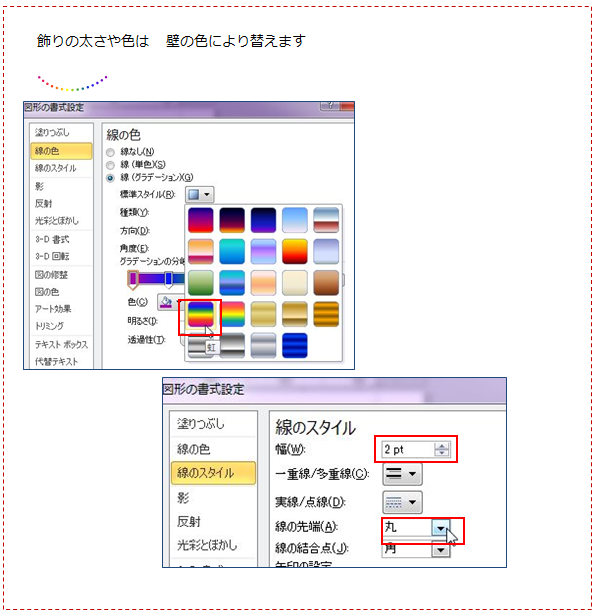The width and height of the screenshot is (598, 616).
Task: Select the blue gradient stop marker
Action: pos(169,279)
